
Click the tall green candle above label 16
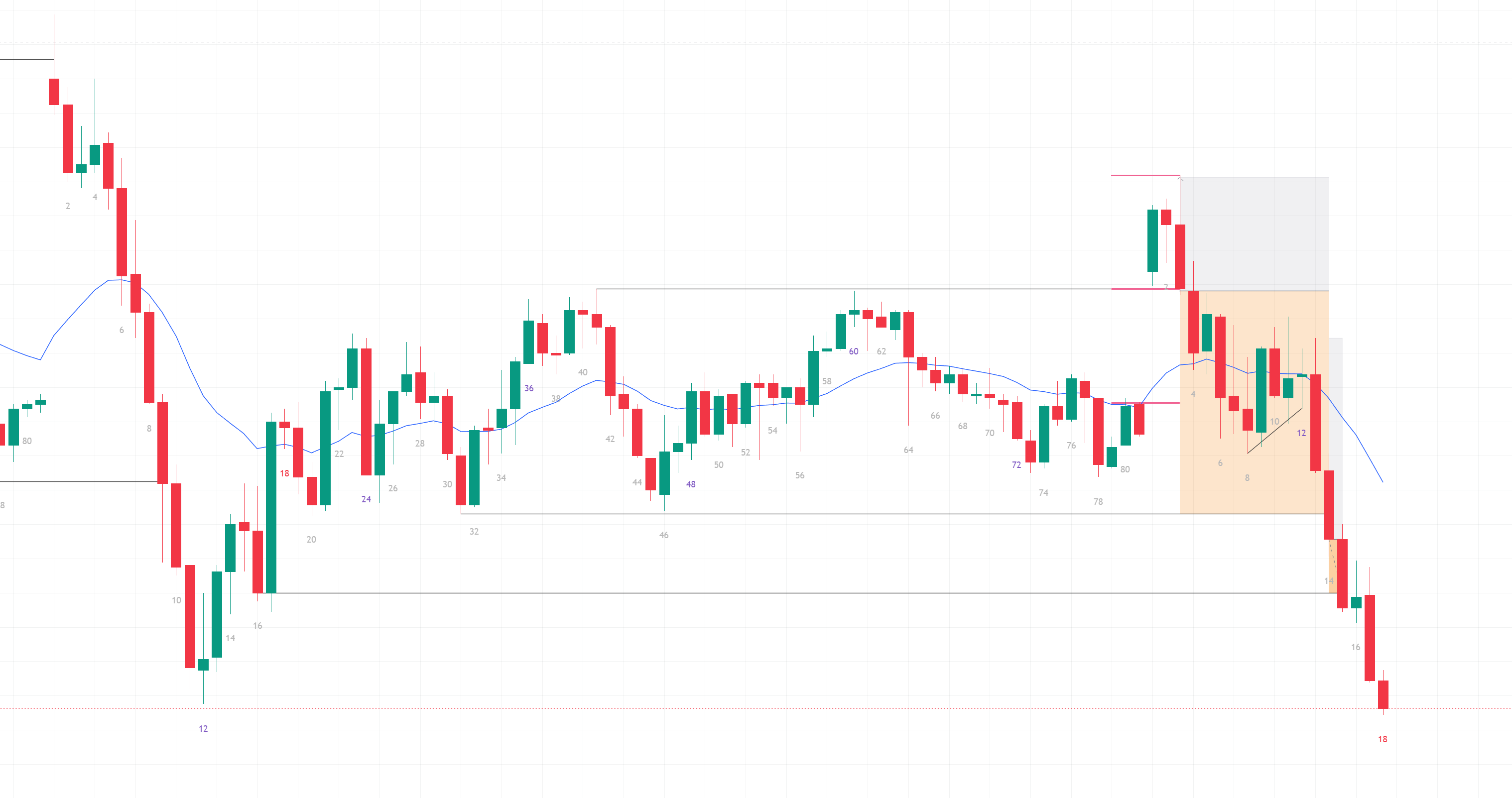coord(271,507)
